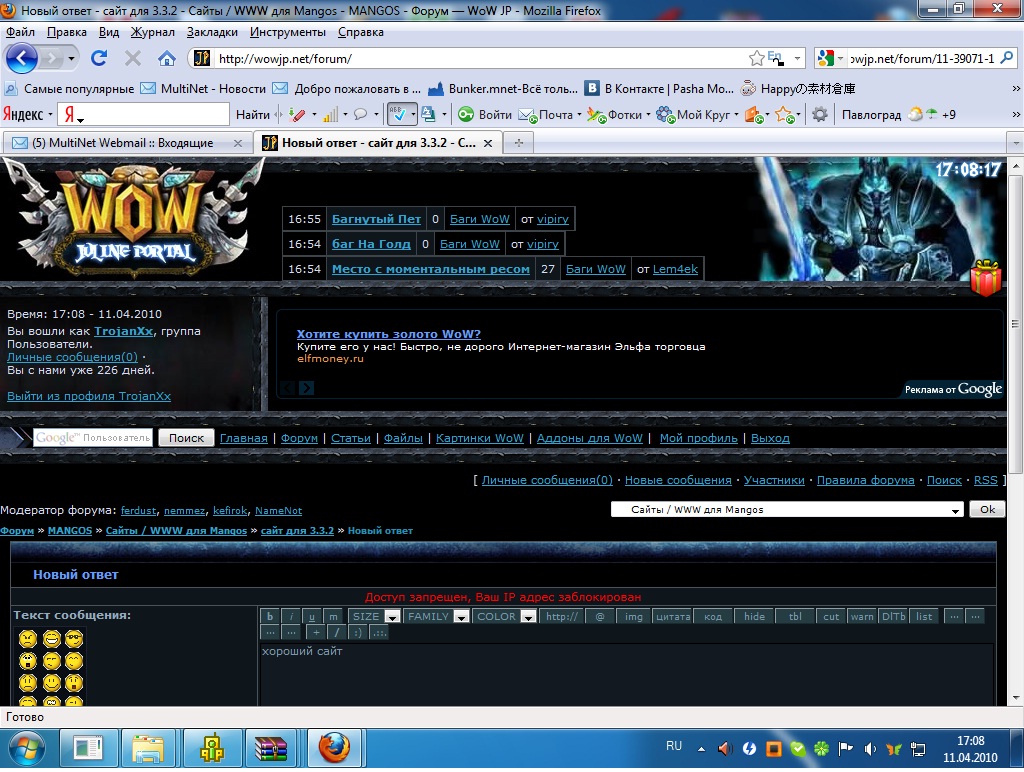Expand the Яндекс toolbar logo menu
The image size is (1024, 772).
[27, 115]
